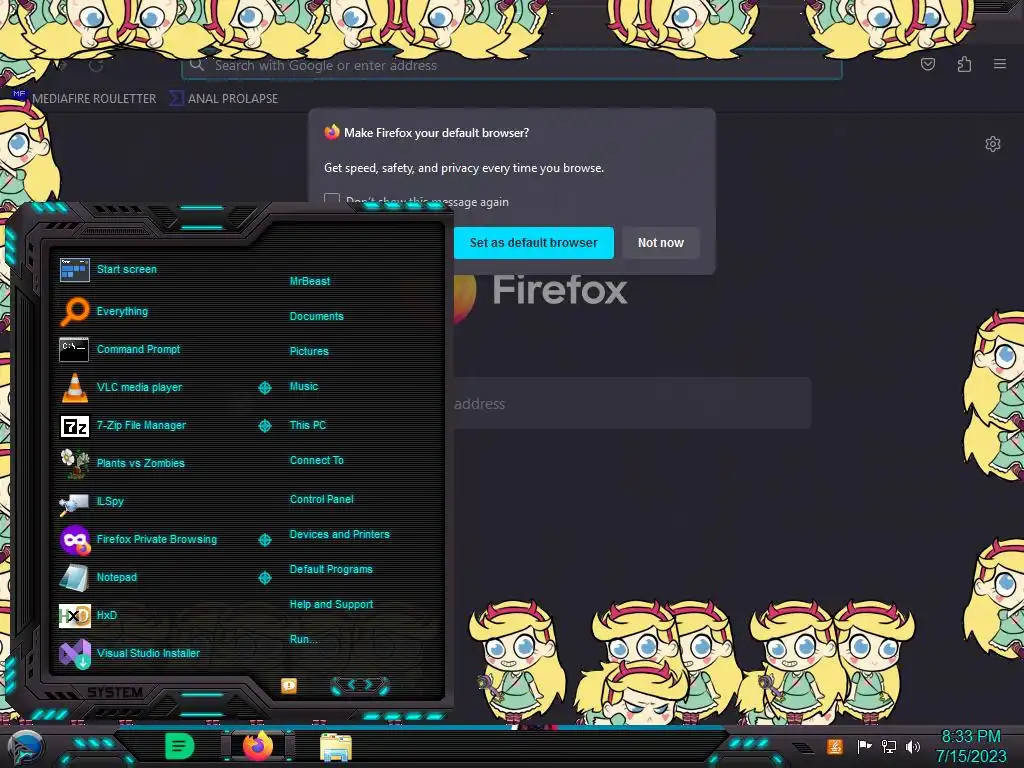Viewport: 1024px width, 768px height.
Task: Expand Firefox Private Browsing jump list arrow
Action: (x=264, y=539)
